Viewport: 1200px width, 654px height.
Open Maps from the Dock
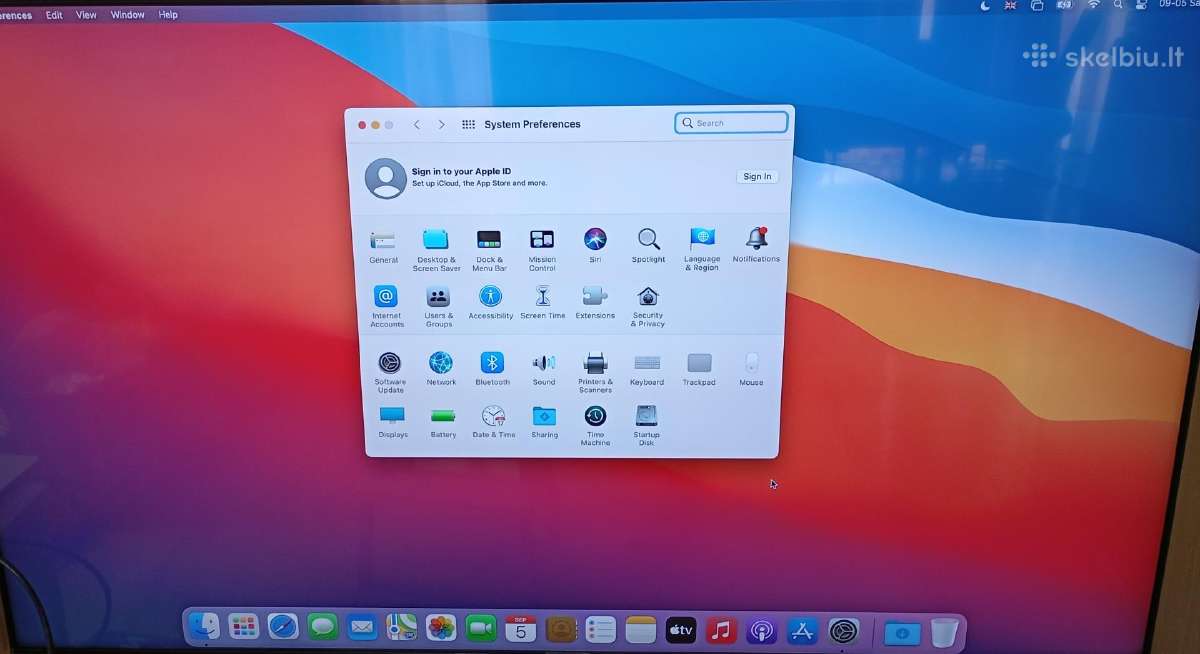click(402, 628)
